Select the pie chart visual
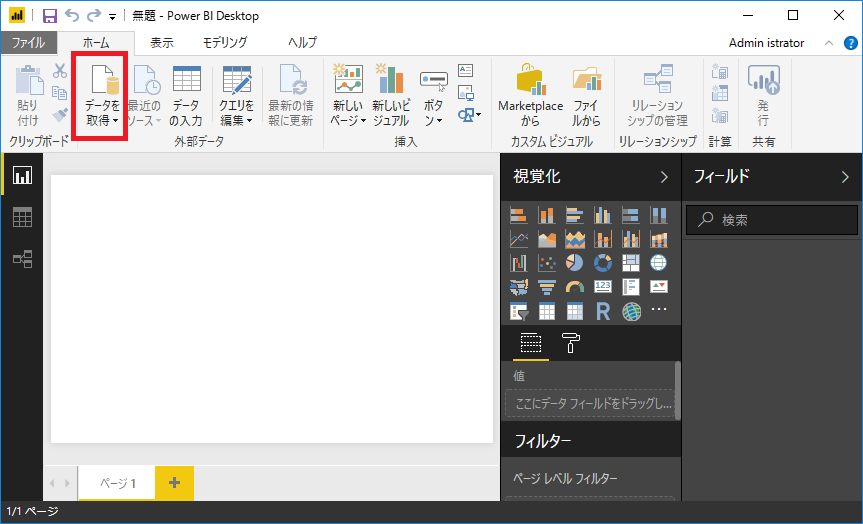Image resolution: width=863 pixels, height=524 pixels. [575, 263]
